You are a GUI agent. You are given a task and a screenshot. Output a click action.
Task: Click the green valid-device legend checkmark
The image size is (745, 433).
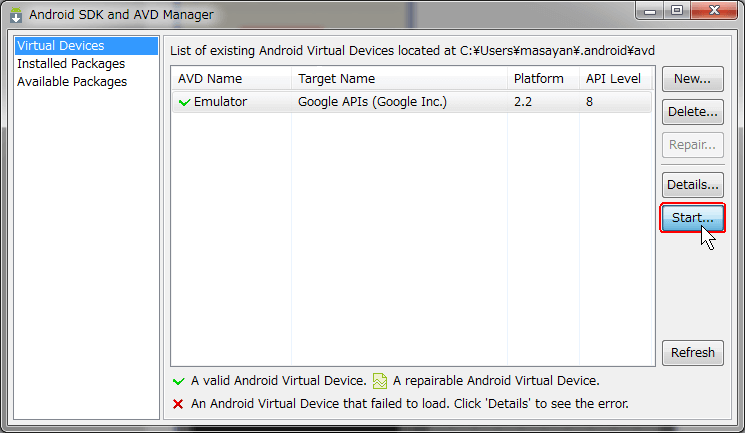pyautogui.click(x=178, y=381)
